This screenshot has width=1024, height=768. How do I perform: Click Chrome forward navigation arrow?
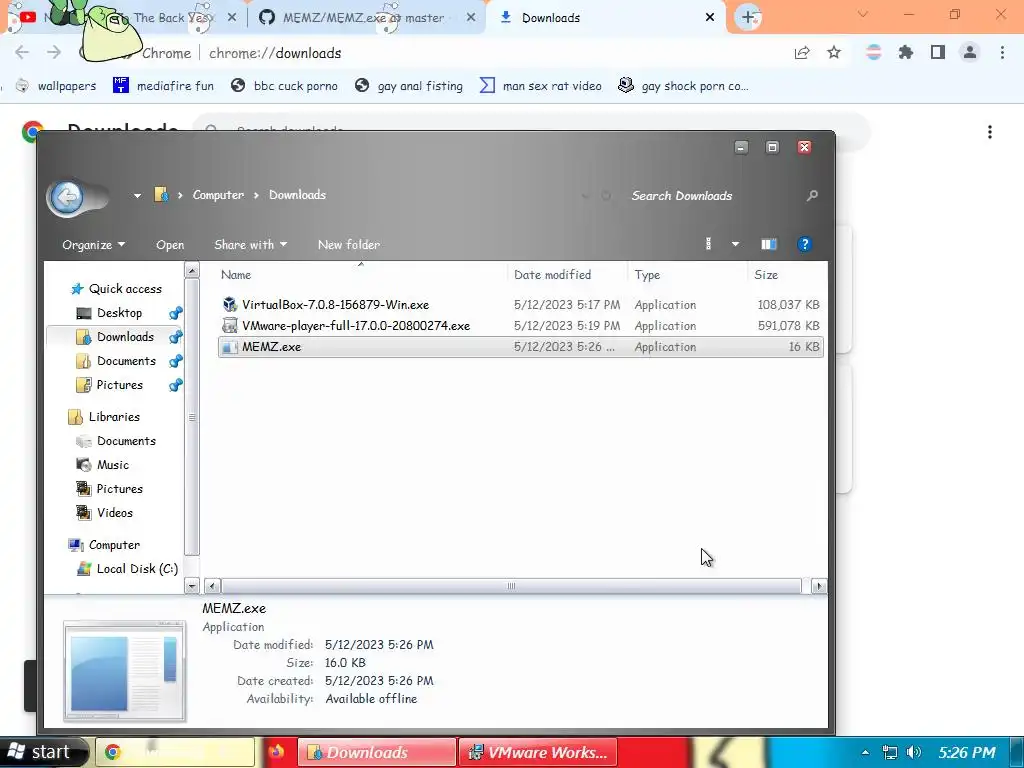pos(54,52)
